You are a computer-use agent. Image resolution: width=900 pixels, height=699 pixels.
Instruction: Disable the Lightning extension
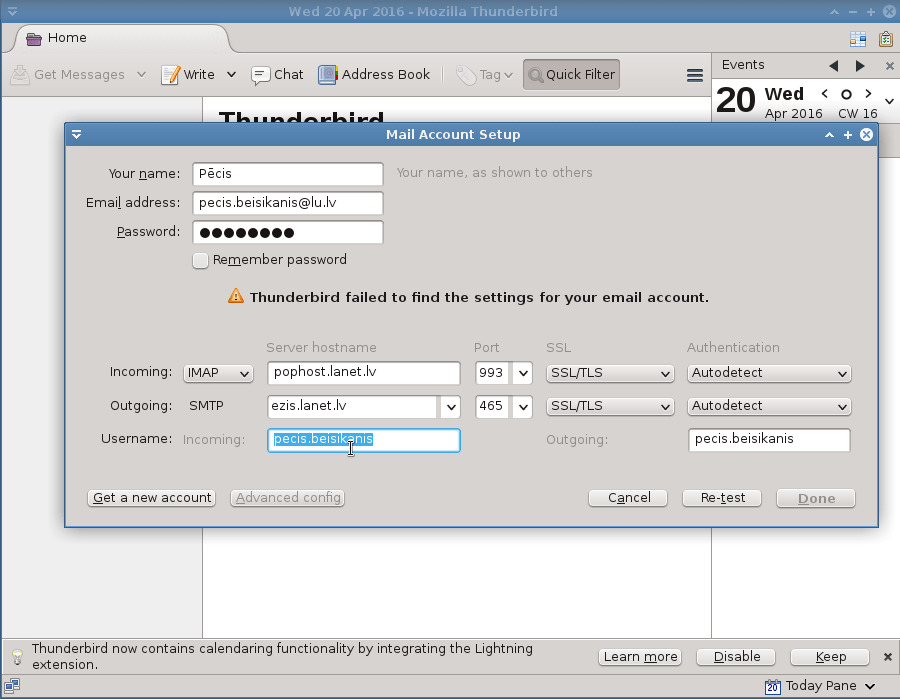pos(736,657)
